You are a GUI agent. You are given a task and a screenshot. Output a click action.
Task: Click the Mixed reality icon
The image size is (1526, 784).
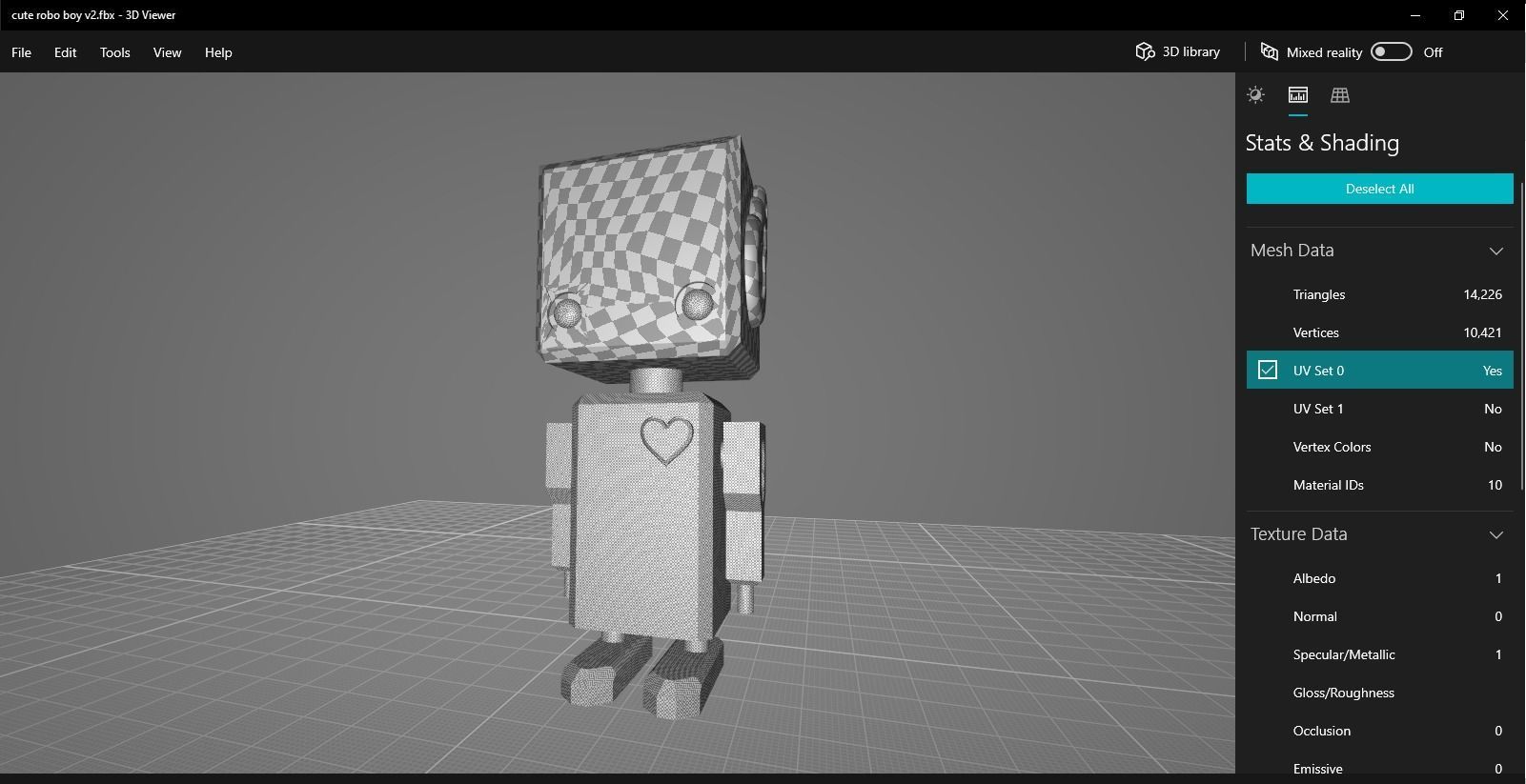tap(1270, 51)
